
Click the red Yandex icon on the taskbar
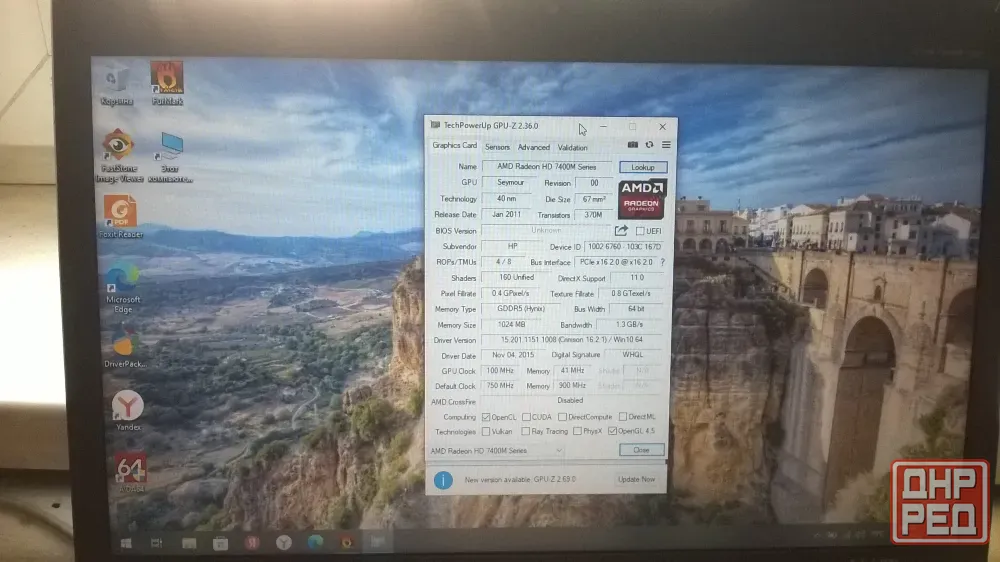(x=253, y=543)
